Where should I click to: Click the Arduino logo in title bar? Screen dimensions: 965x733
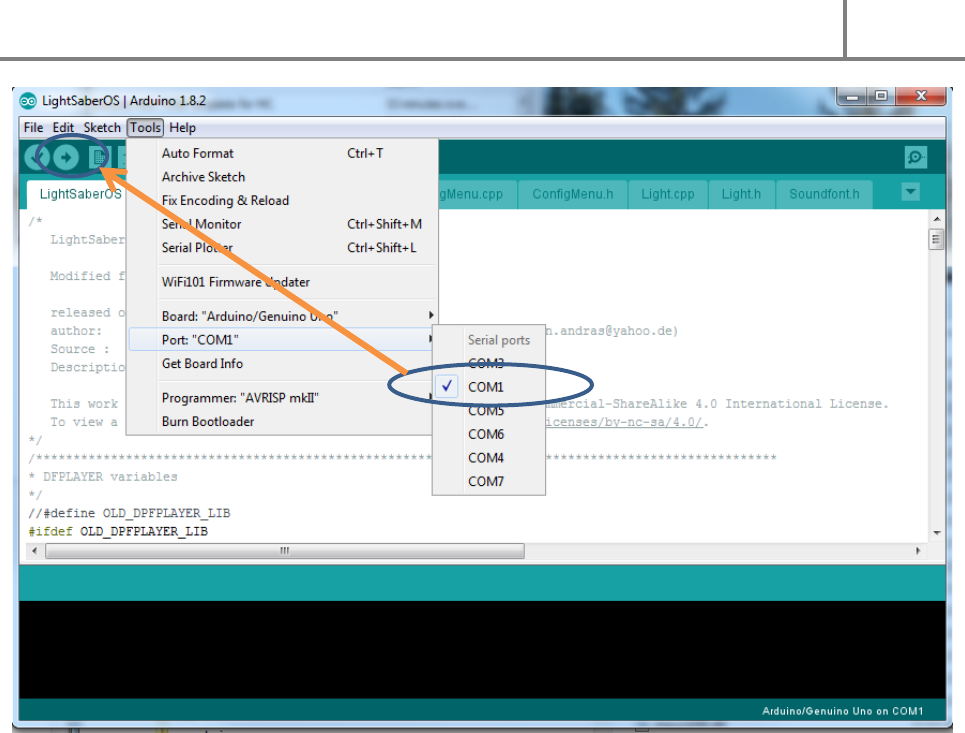(28, 101)
